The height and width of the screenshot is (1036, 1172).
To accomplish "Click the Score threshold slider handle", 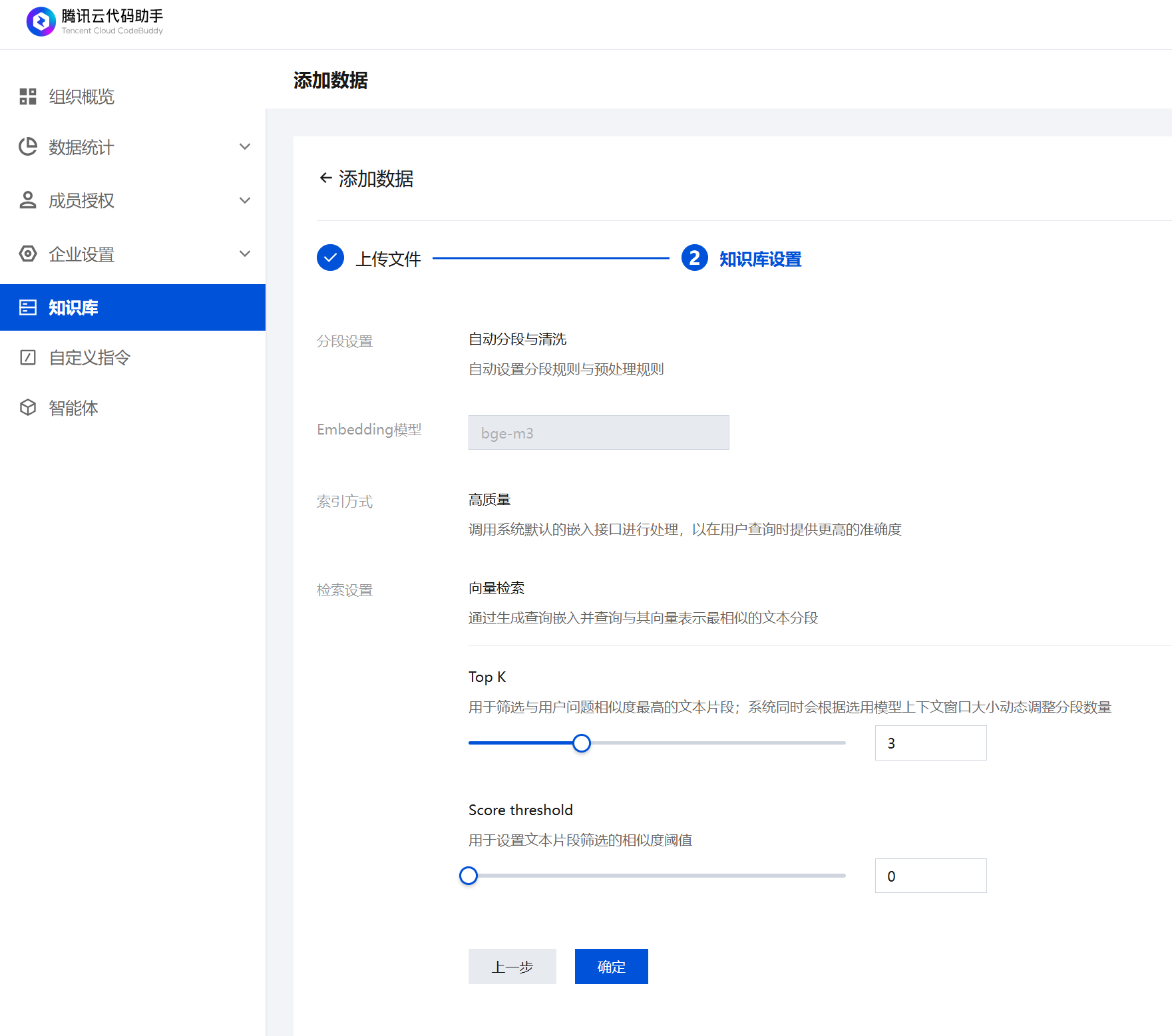I will (469, 876).
